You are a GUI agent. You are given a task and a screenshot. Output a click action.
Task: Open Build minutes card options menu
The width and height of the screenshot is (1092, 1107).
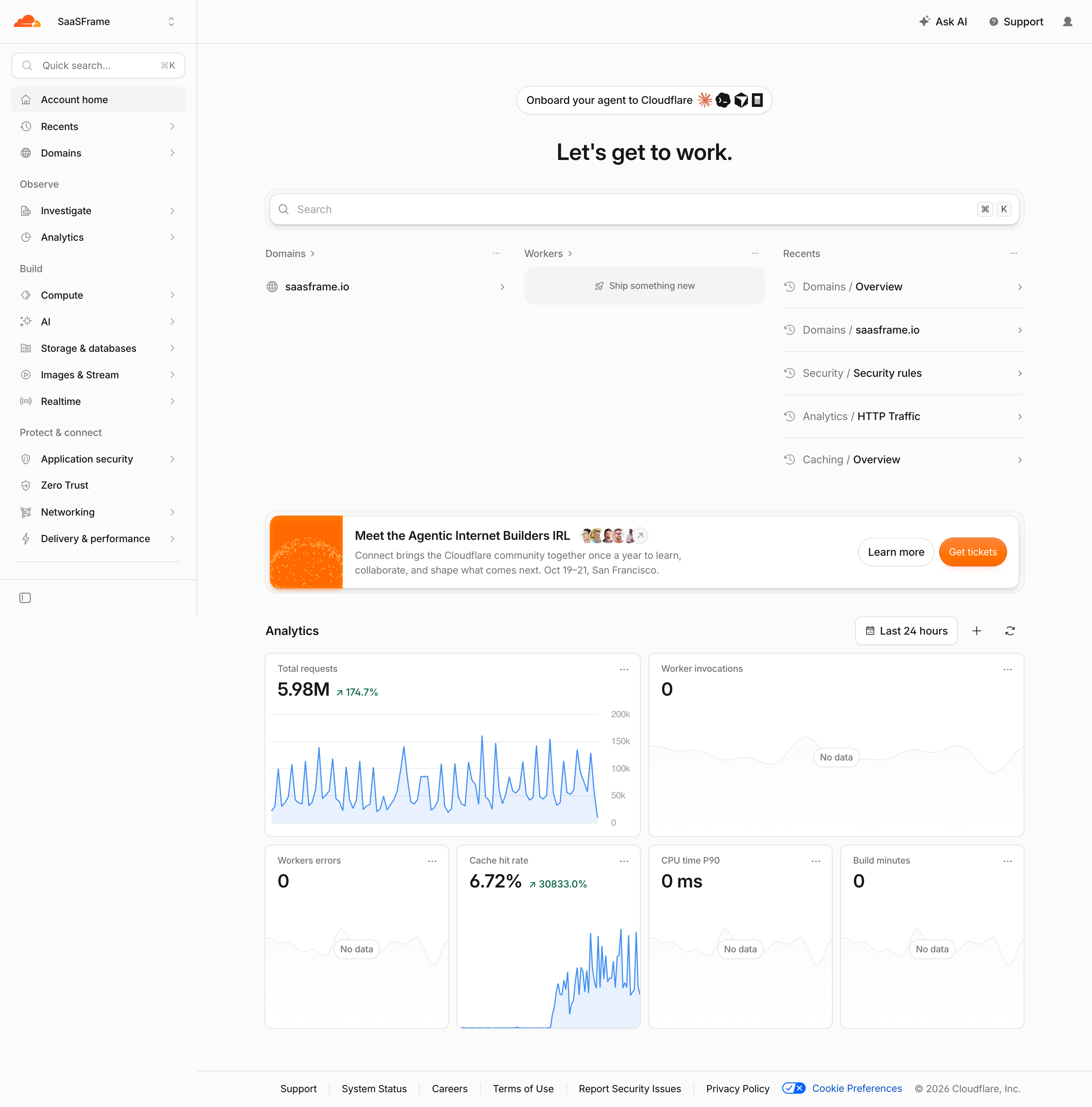(1008, 861)
